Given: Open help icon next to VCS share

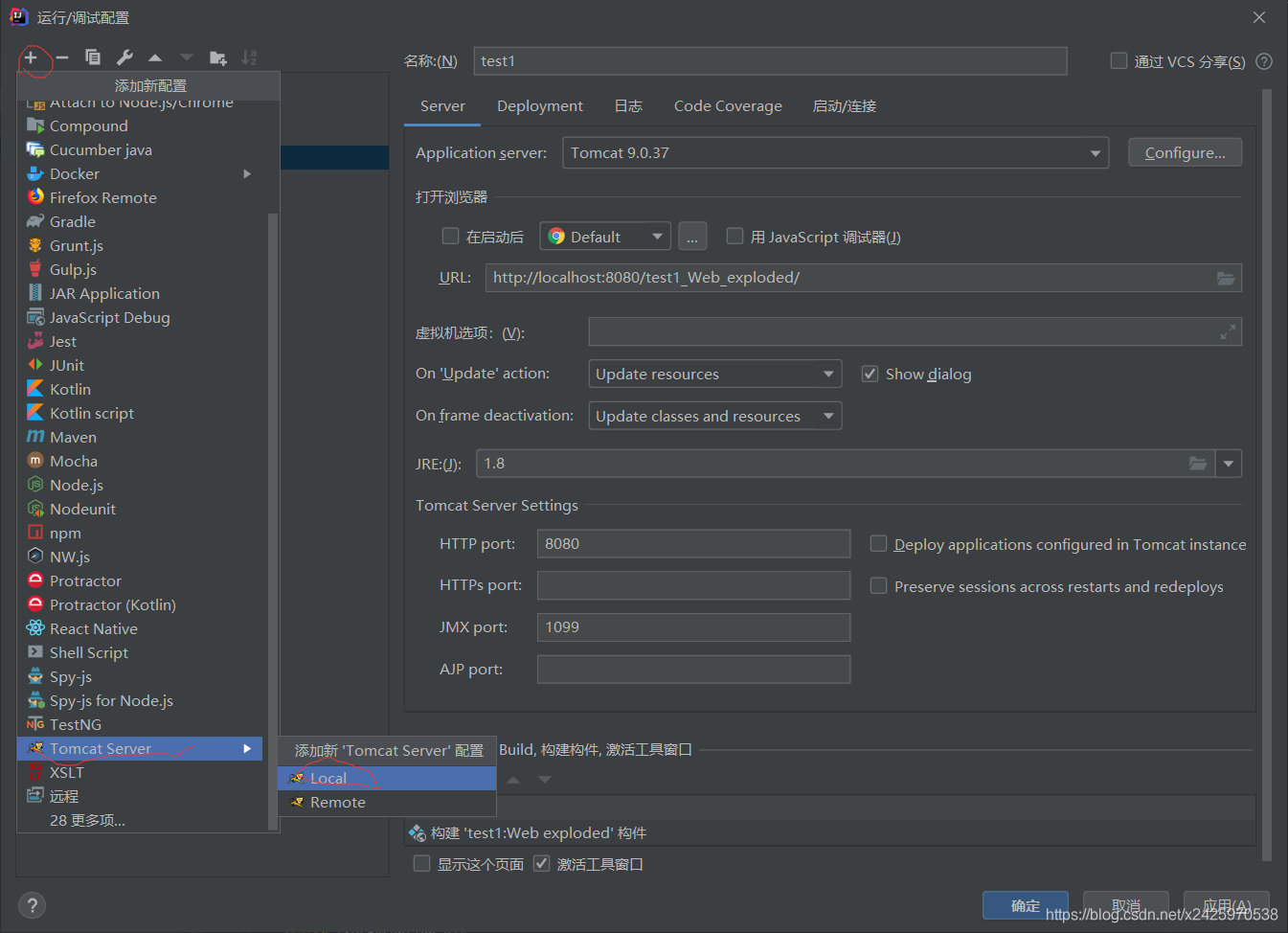Looking at the screenshot, I should [1264, 61].
